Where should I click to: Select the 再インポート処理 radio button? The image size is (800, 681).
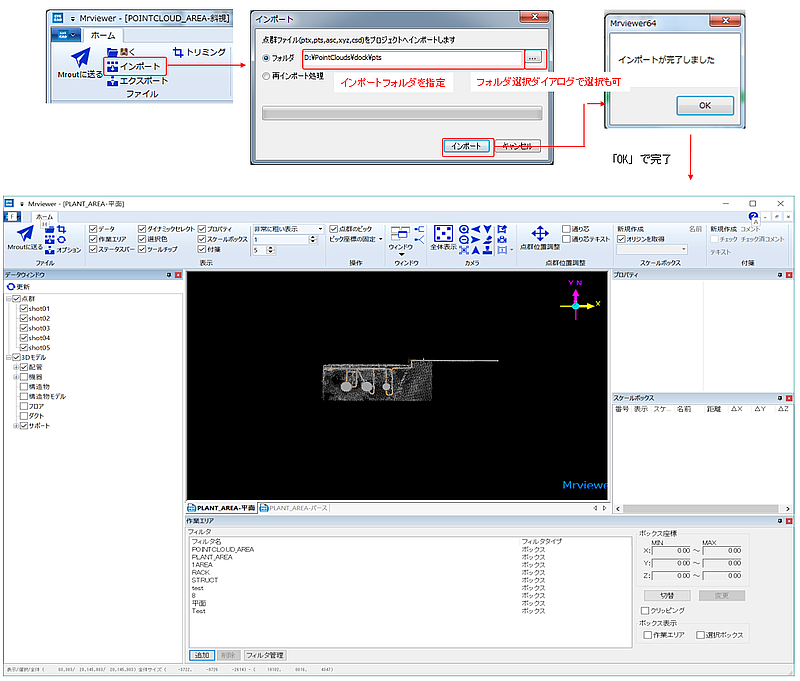266,76
